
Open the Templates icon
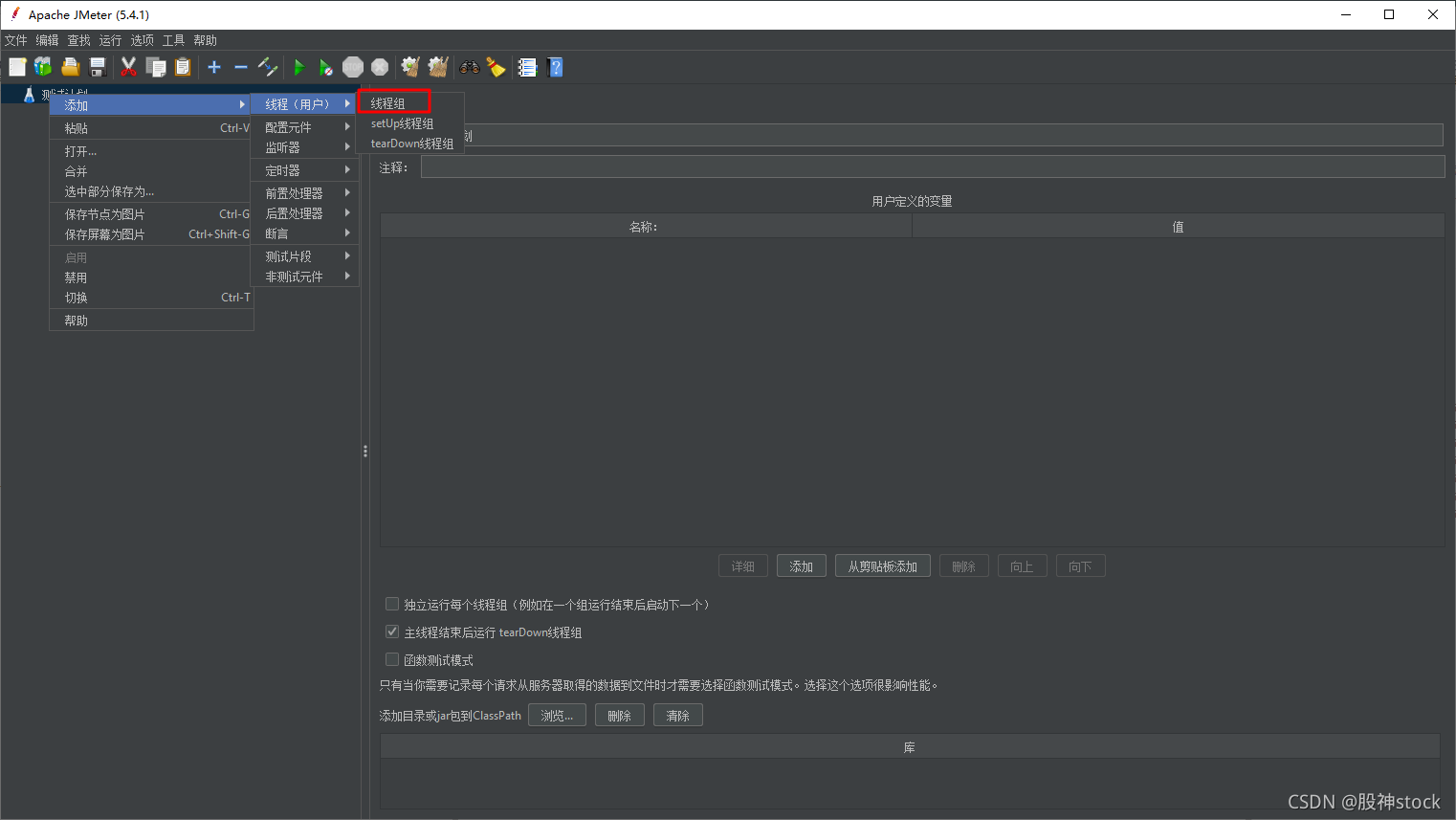click(x=43, y=67)
